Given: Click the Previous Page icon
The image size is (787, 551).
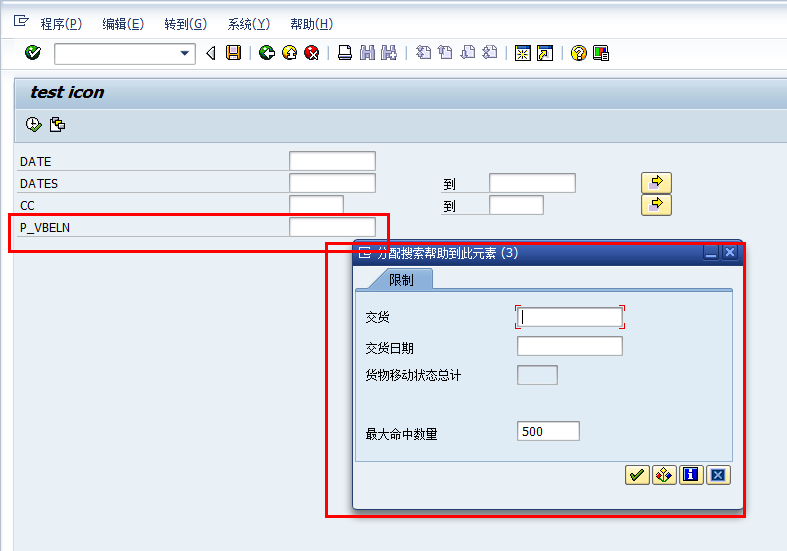Looking at the screenshot, I should click(x=445, y=52).
